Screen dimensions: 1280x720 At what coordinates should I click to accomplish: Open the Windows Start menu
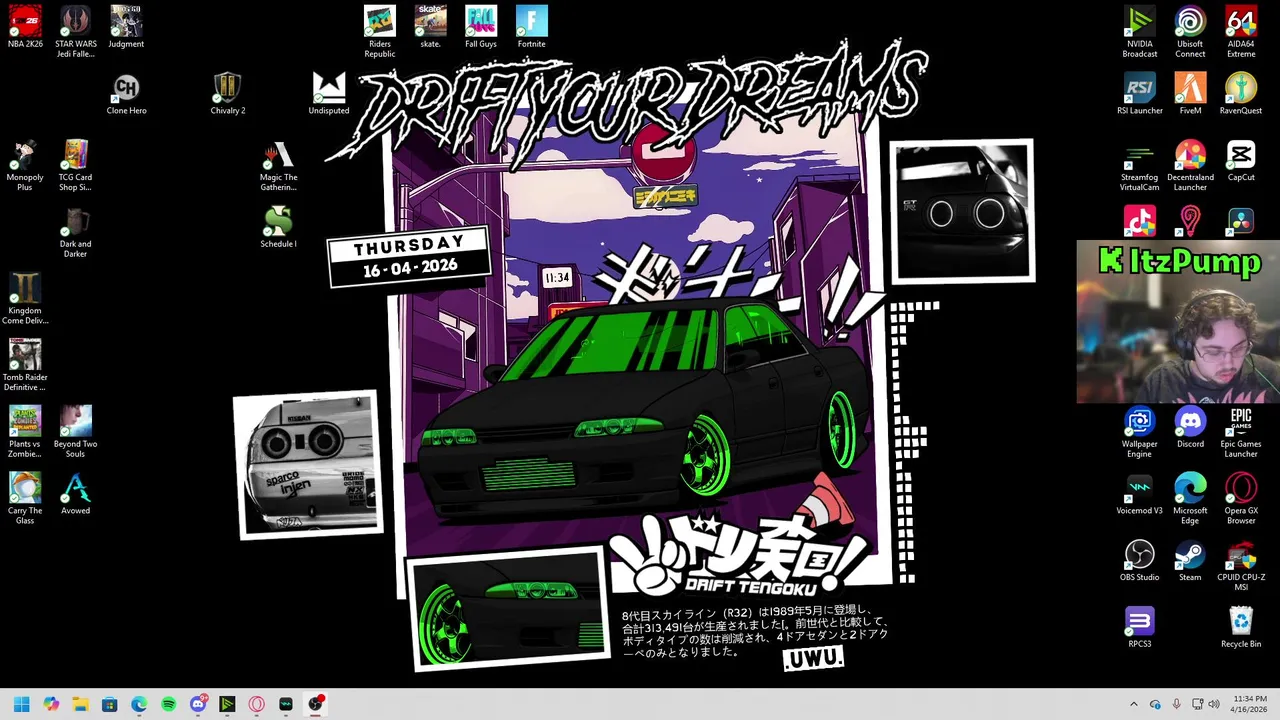tap(21, 704)
